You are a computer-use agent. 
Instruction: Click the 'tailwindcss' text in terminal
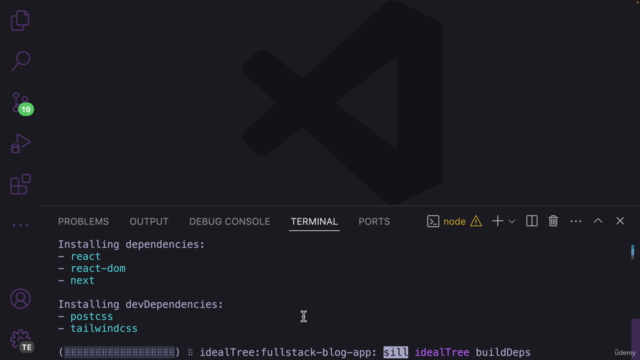pyautogui.click(x=104, y=329)
